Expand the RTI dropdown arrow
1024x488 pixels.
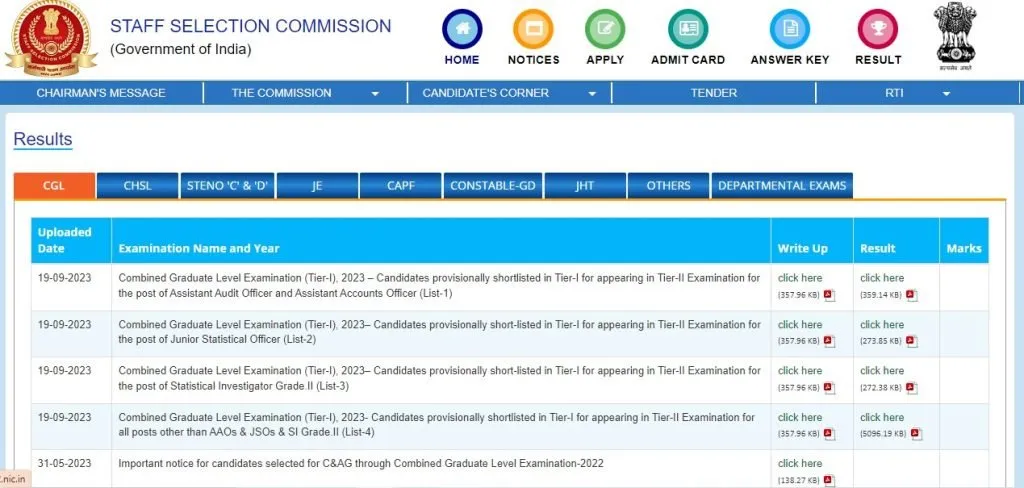click(x=946, y=94)
